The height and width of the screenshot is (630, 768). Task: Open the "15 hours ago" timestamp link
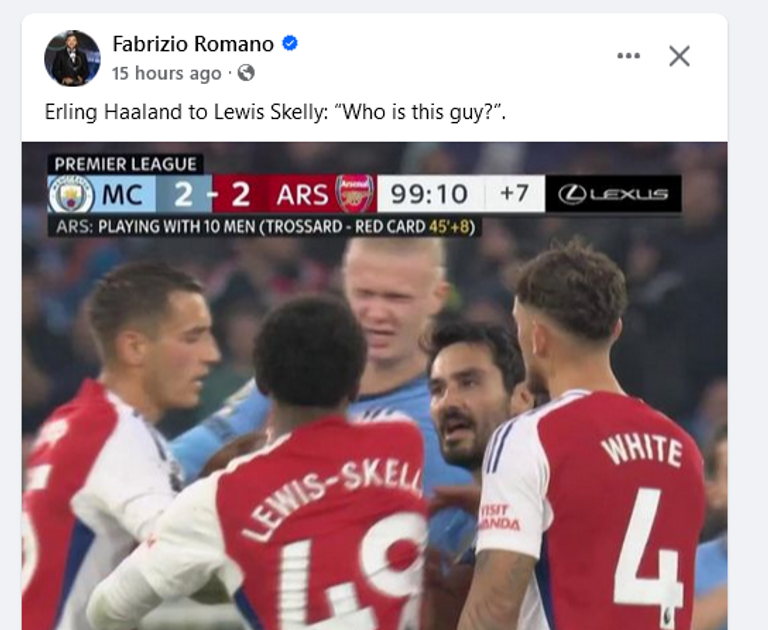tap(166, 73)
